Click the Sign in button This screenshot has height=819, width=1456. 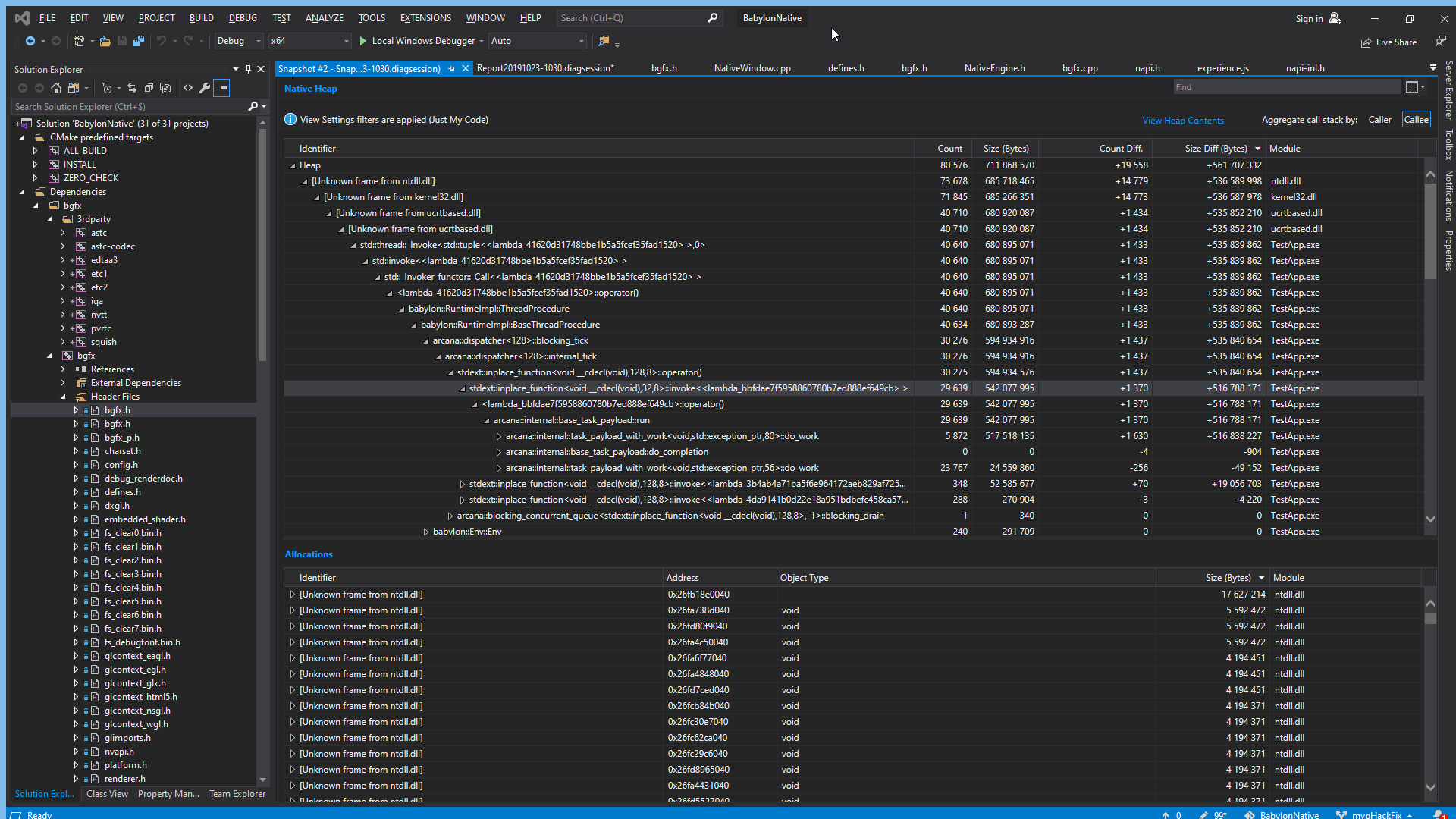(1310, 18)
